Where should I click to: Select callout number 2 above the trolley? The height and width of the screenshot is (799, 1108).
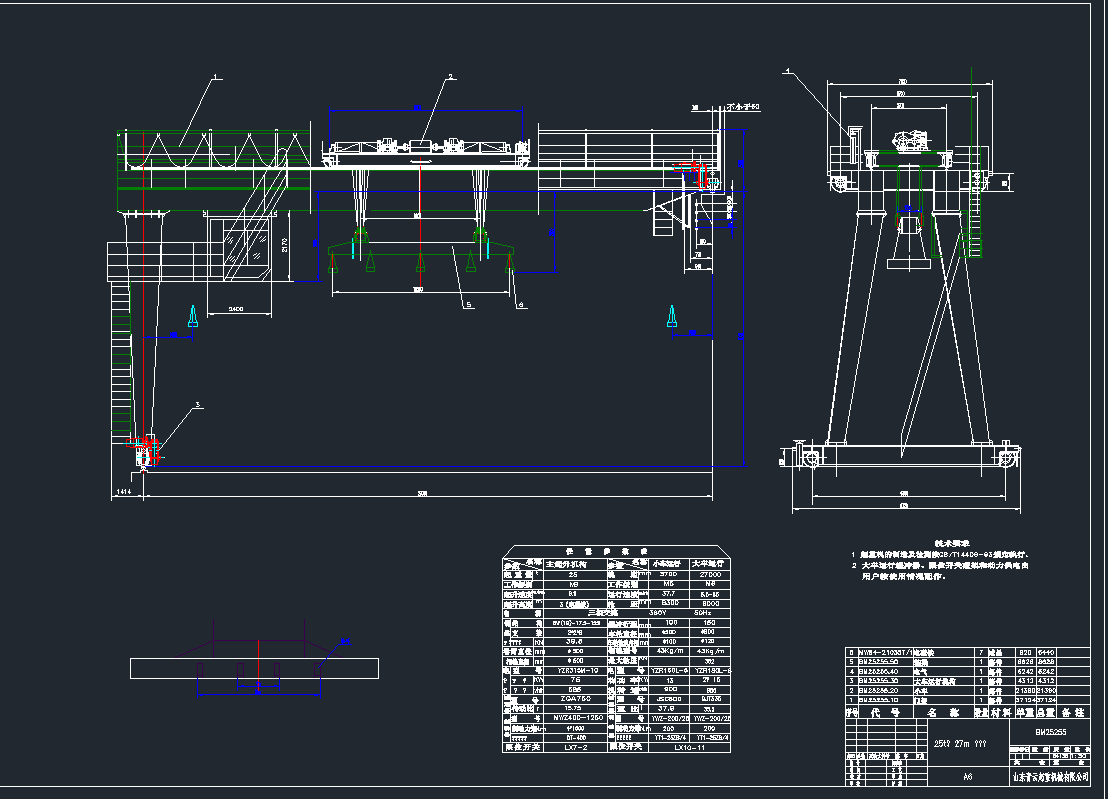coord(451,76)
